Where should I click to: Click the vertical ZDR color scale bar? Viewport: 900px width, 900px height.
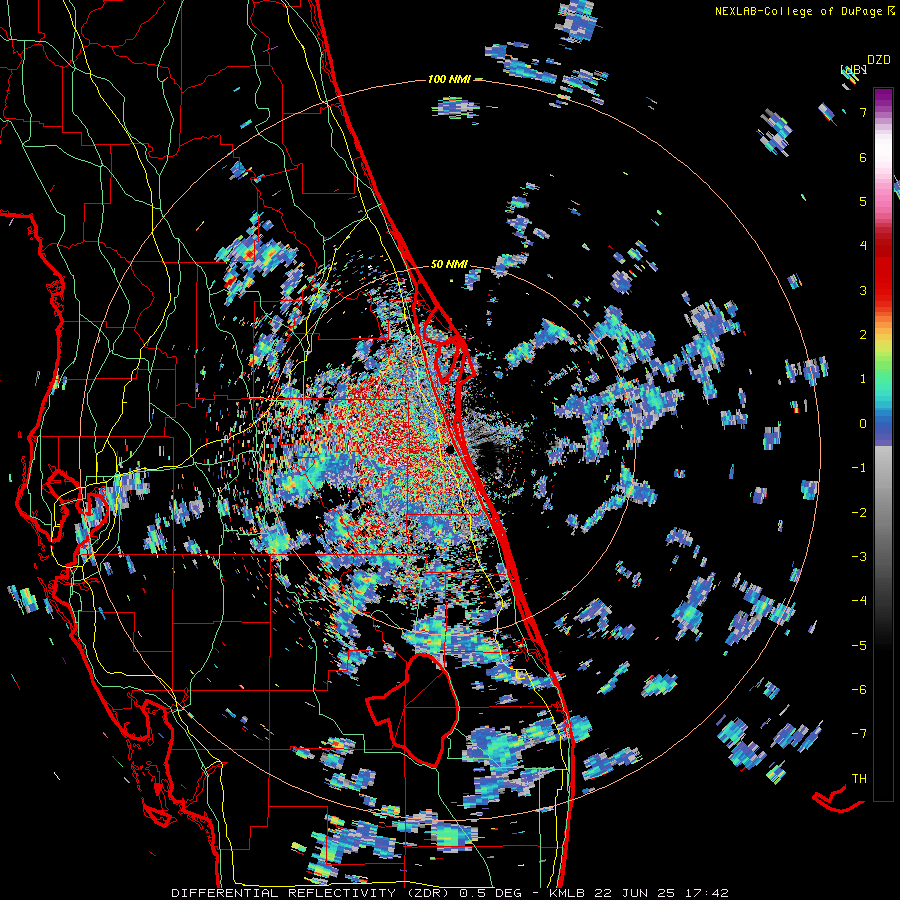883,444
